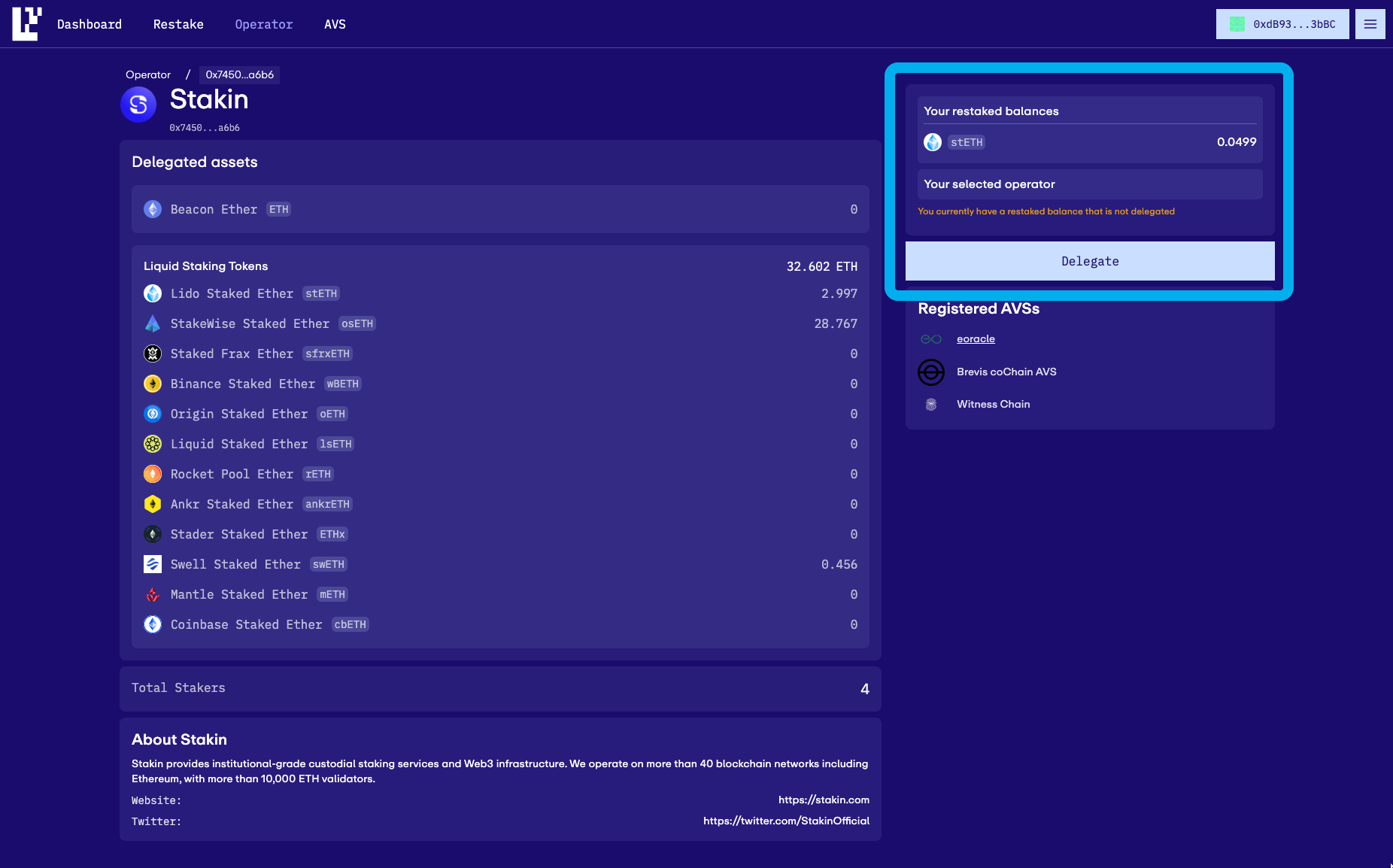Click the EigenLayer logo in header
Image resolution: width=1393 pixels, height=868 pixels.
coord(26,24)
